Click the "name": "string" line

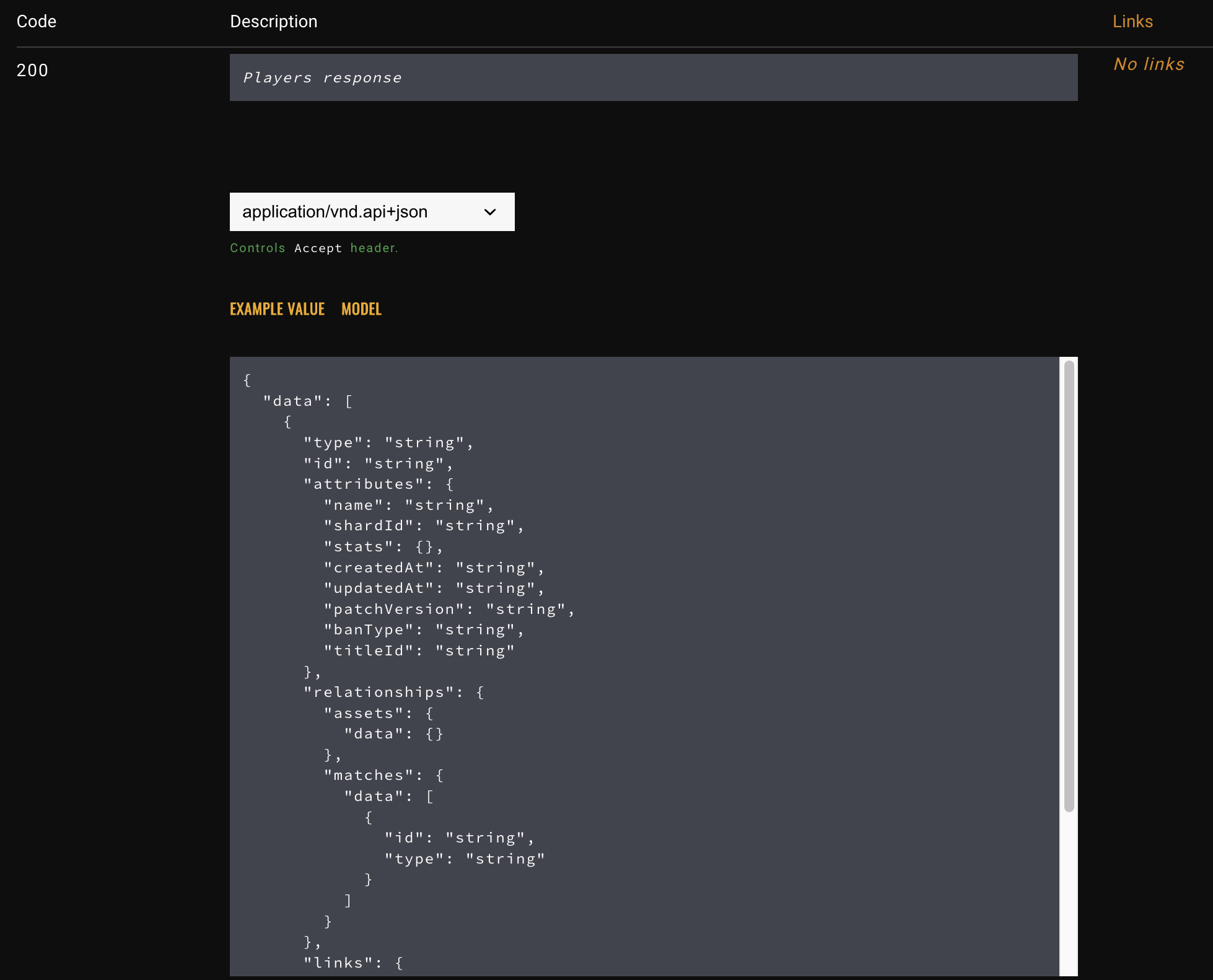409,505
